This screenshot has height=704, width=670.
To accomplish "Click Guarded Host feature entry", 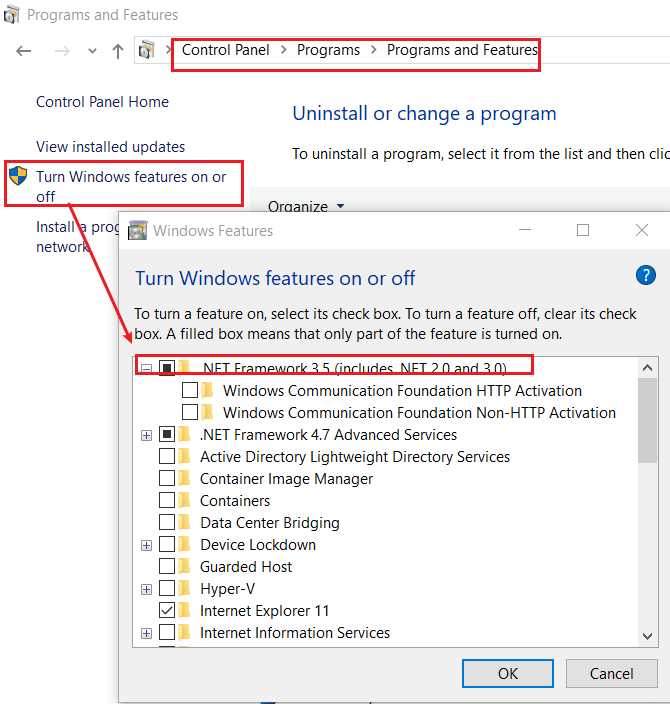I will click(x=246, y=567).
